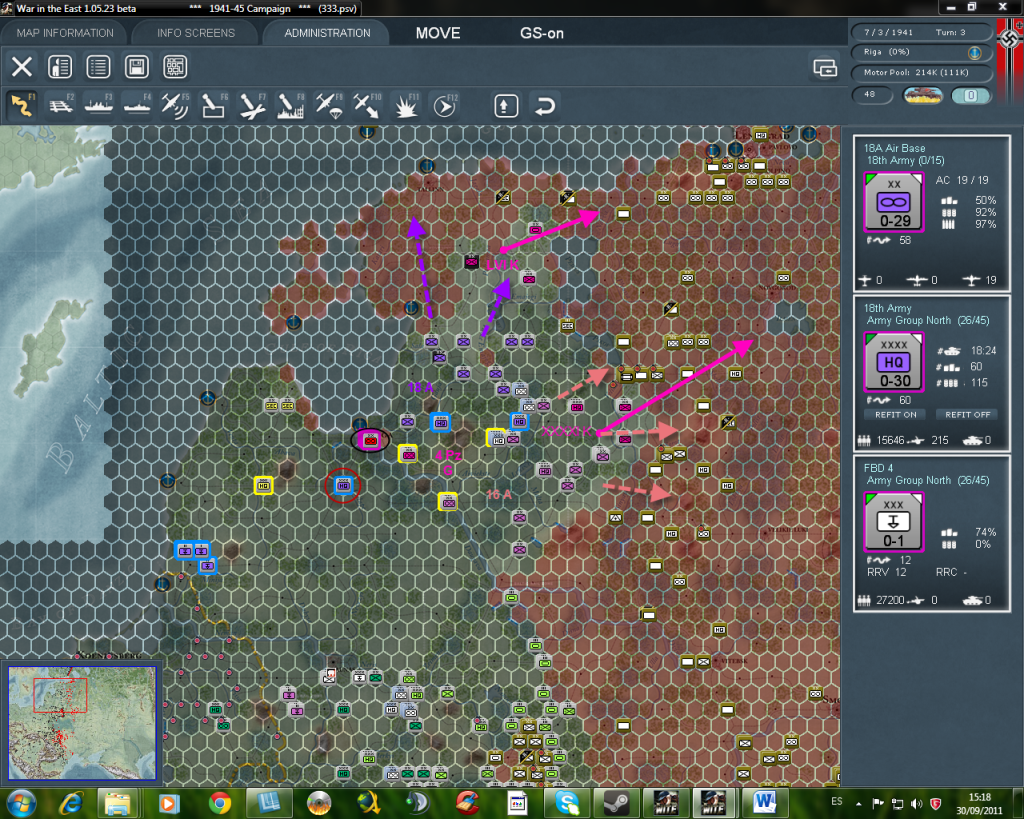This screenshot has height=819, width=1024.
Task: Undo the last move with curved arrow icon
Action: [x=545, y=106]
